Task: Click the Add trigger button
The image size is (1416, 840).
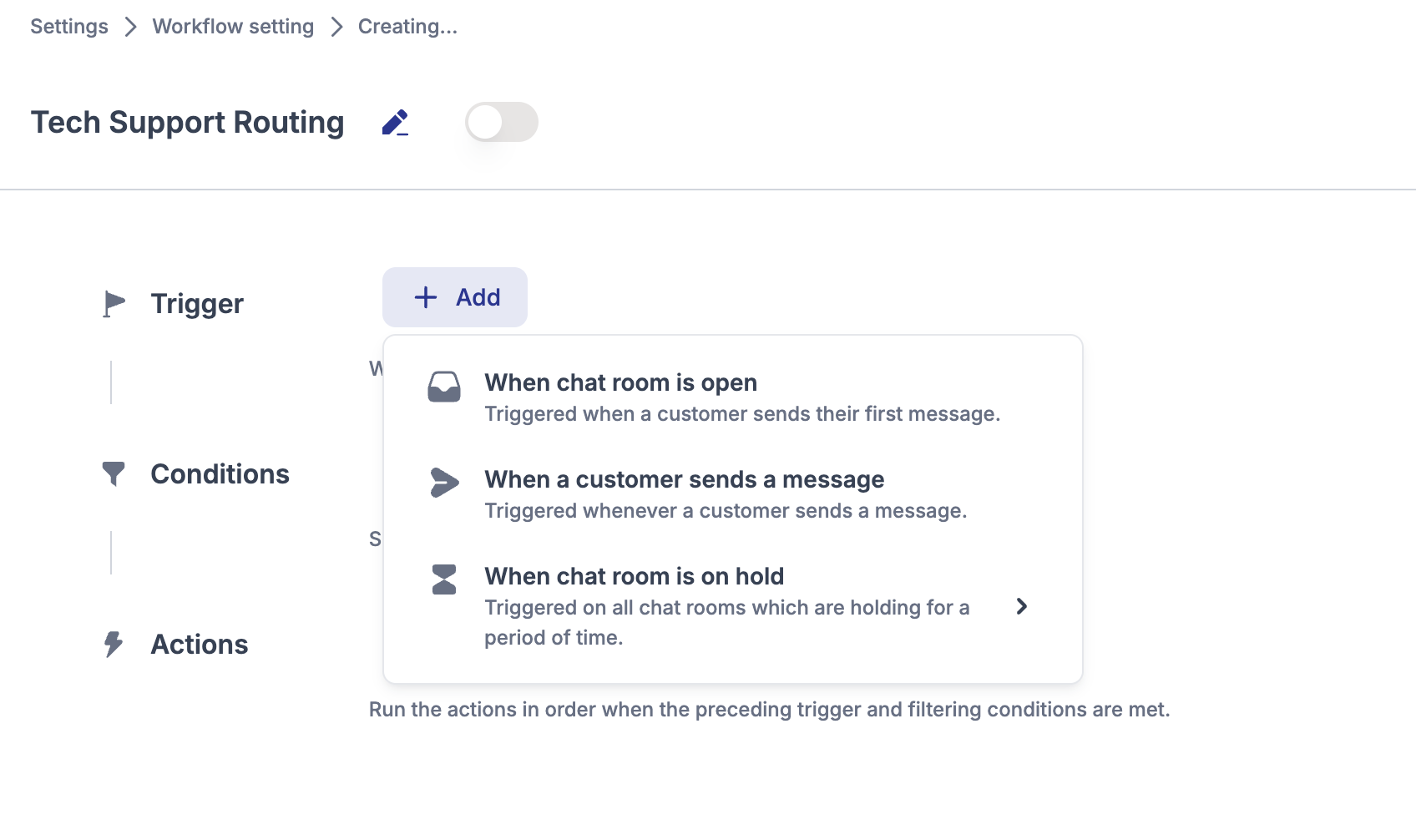Action: coord(455,297)
